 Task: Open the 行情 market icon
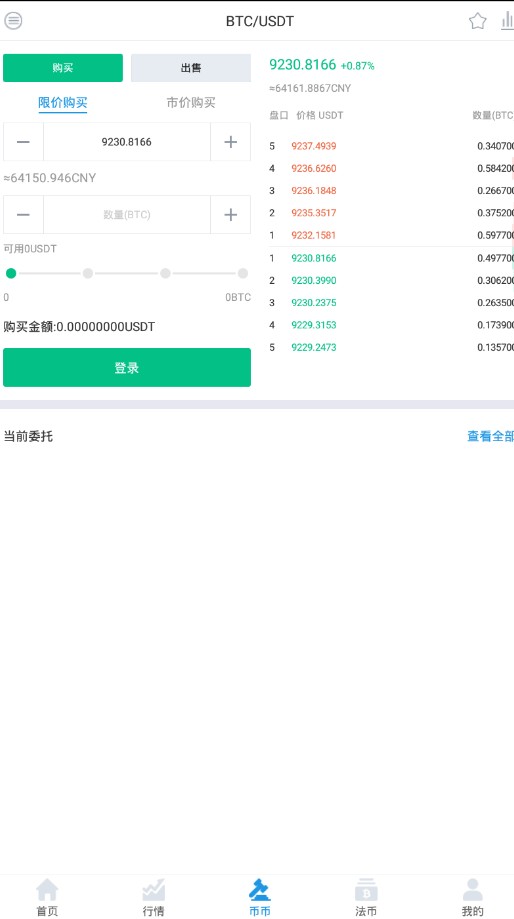154,890
